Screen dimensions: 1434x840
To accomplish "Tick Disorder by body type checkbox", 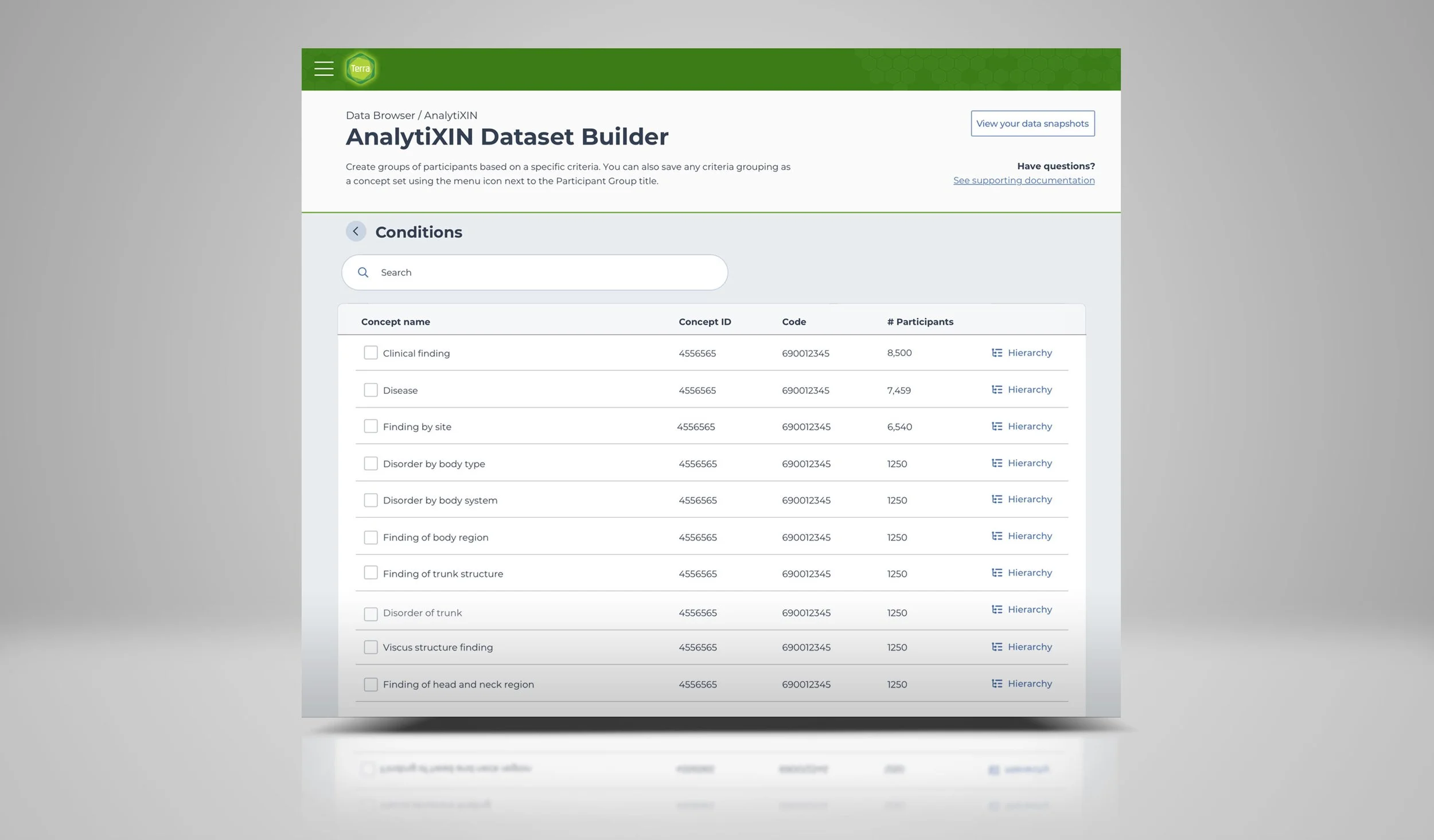I will click(x=371, y=463).
